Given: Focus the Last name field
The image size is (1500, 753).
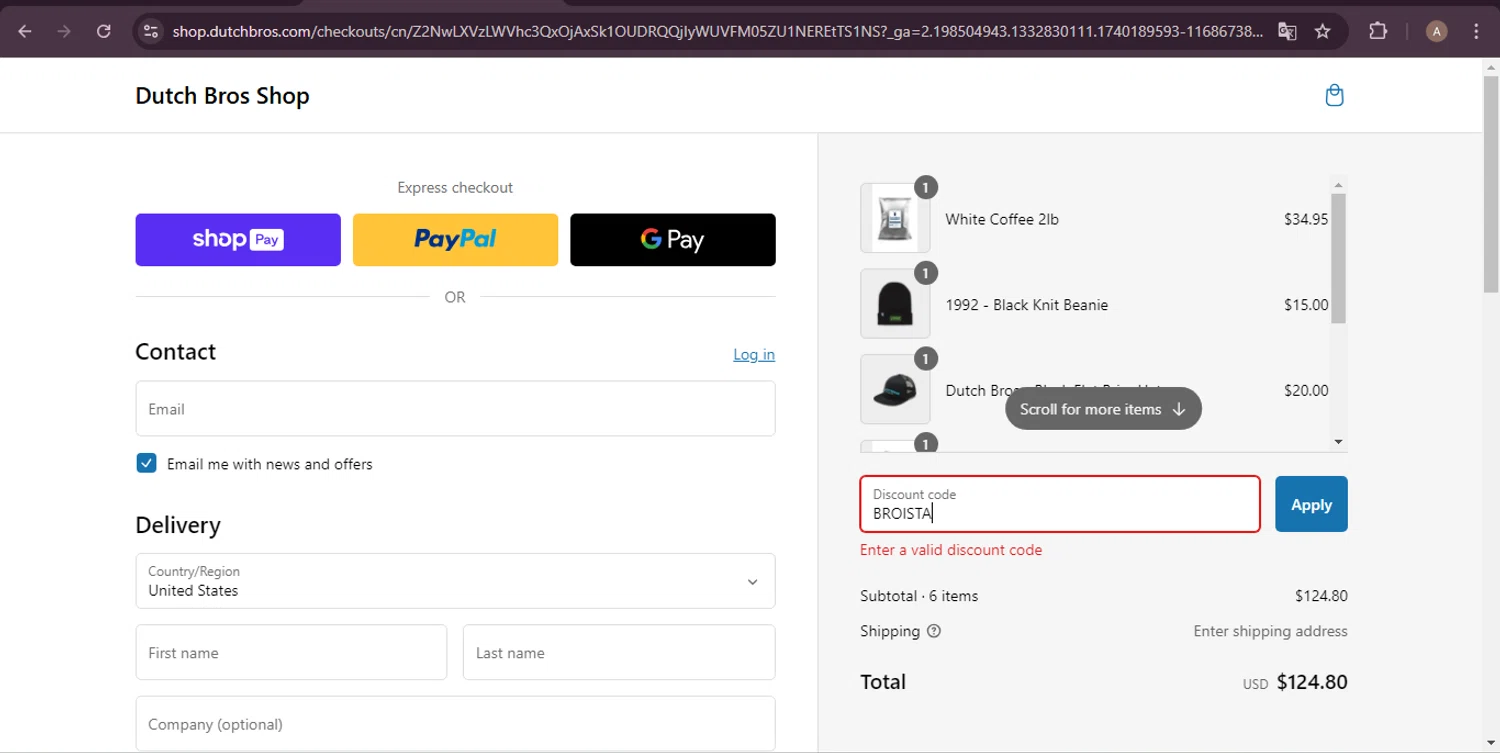Looking at the screenshot, I should (619, 652).
